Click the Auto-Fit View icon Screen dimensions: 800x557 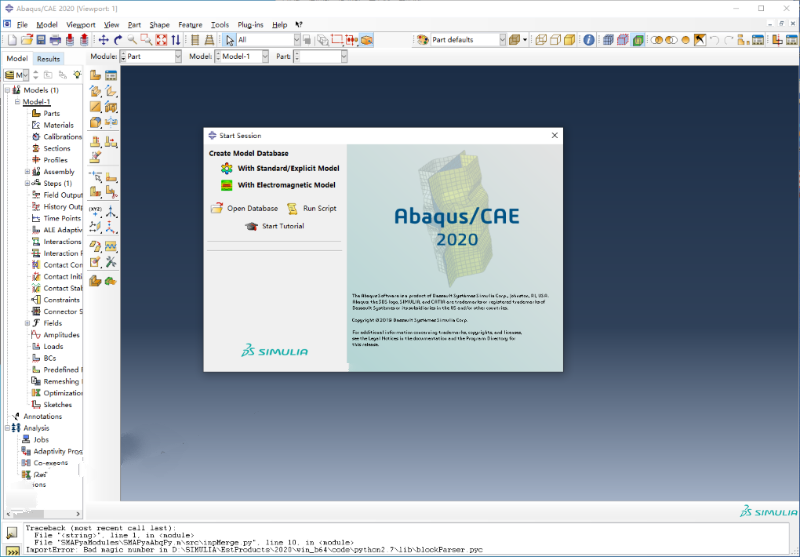161,40
